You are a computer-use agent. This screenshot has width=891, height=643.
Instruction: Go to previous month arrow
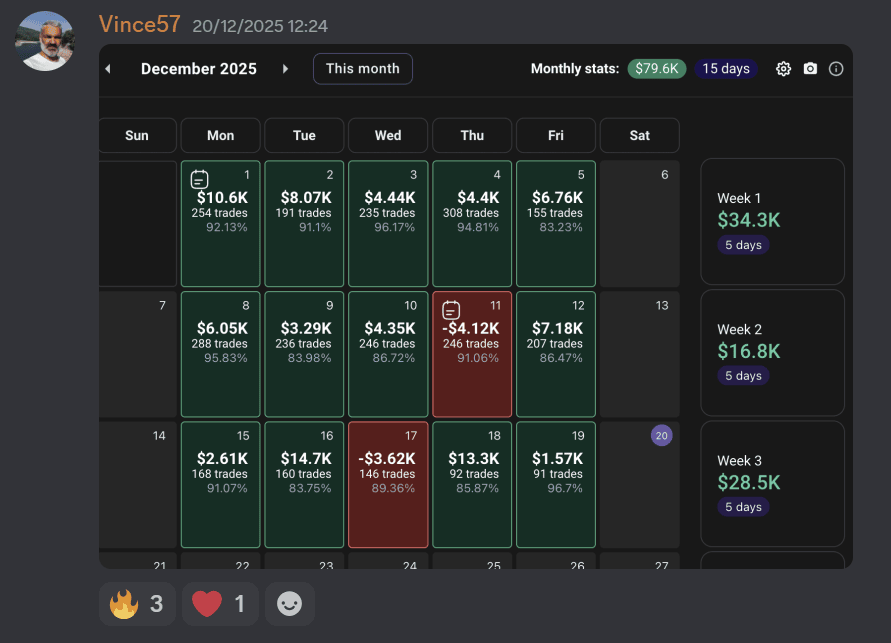click(x=108, y=69)
